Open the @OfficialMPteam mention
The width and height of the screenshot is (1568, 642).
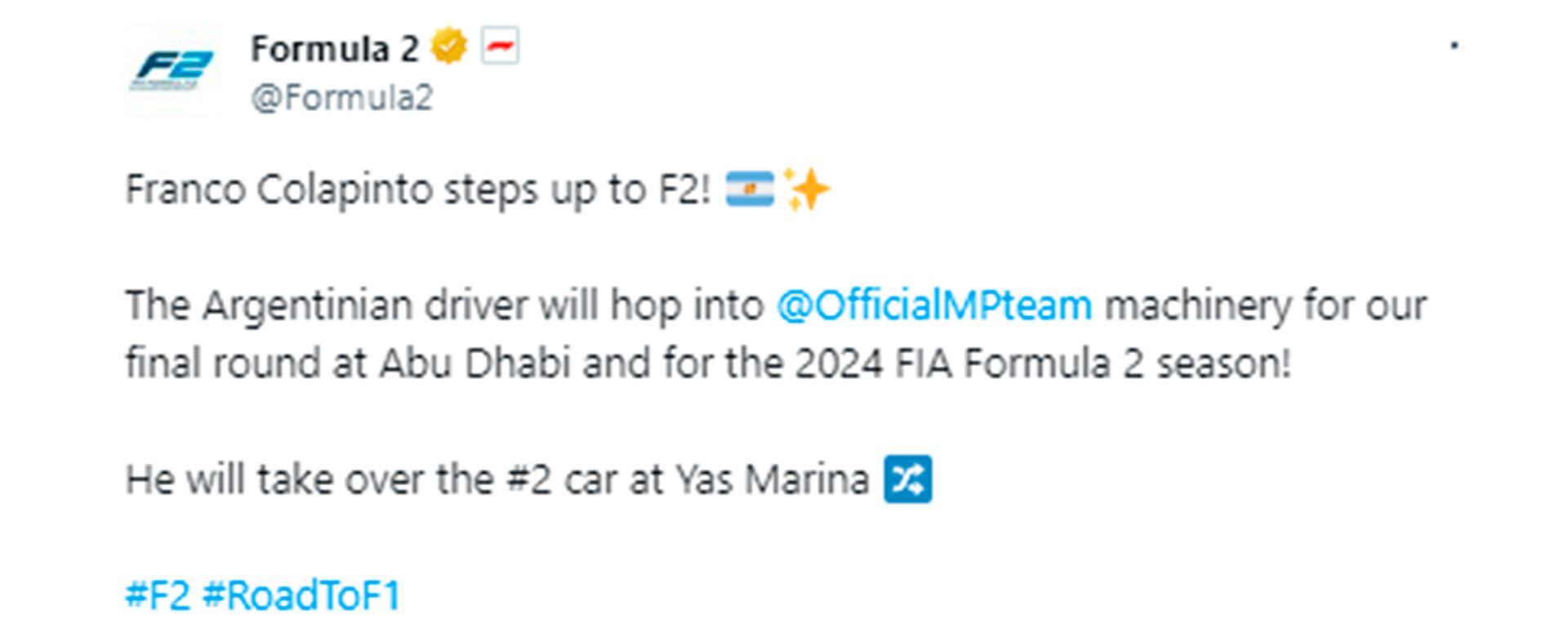(x=933, y=305)
